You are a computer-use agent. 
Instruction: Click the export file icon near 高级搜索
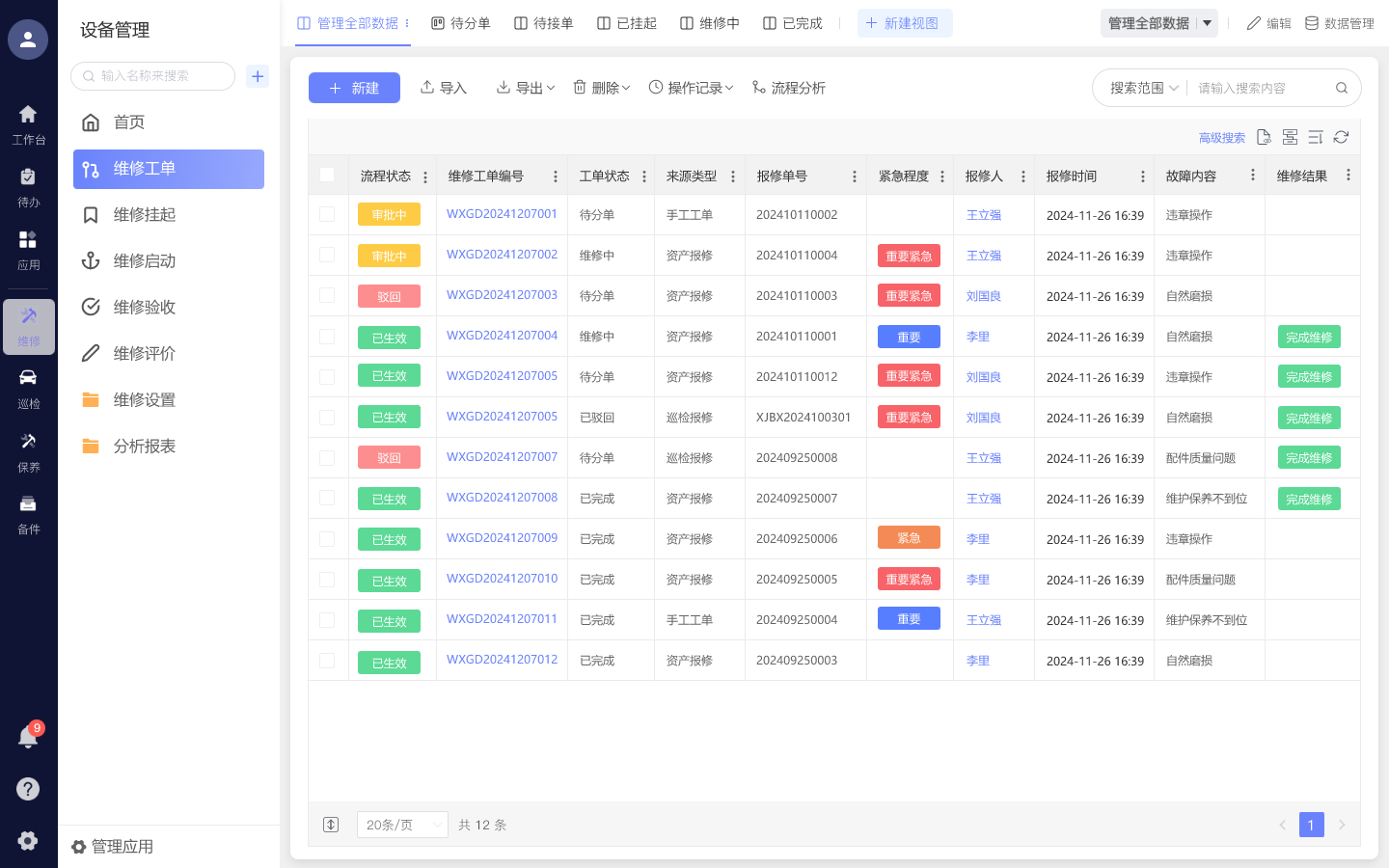tap(1264, 137)
